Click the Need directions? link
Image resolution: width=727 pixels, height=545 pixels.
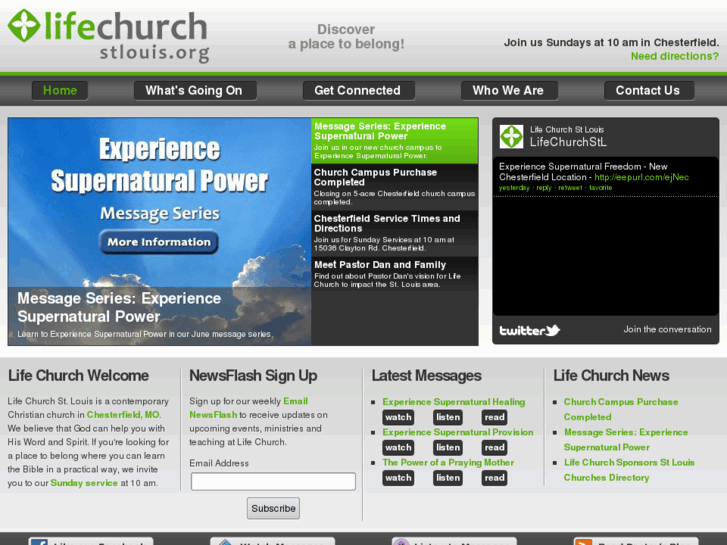click(675, 56)
